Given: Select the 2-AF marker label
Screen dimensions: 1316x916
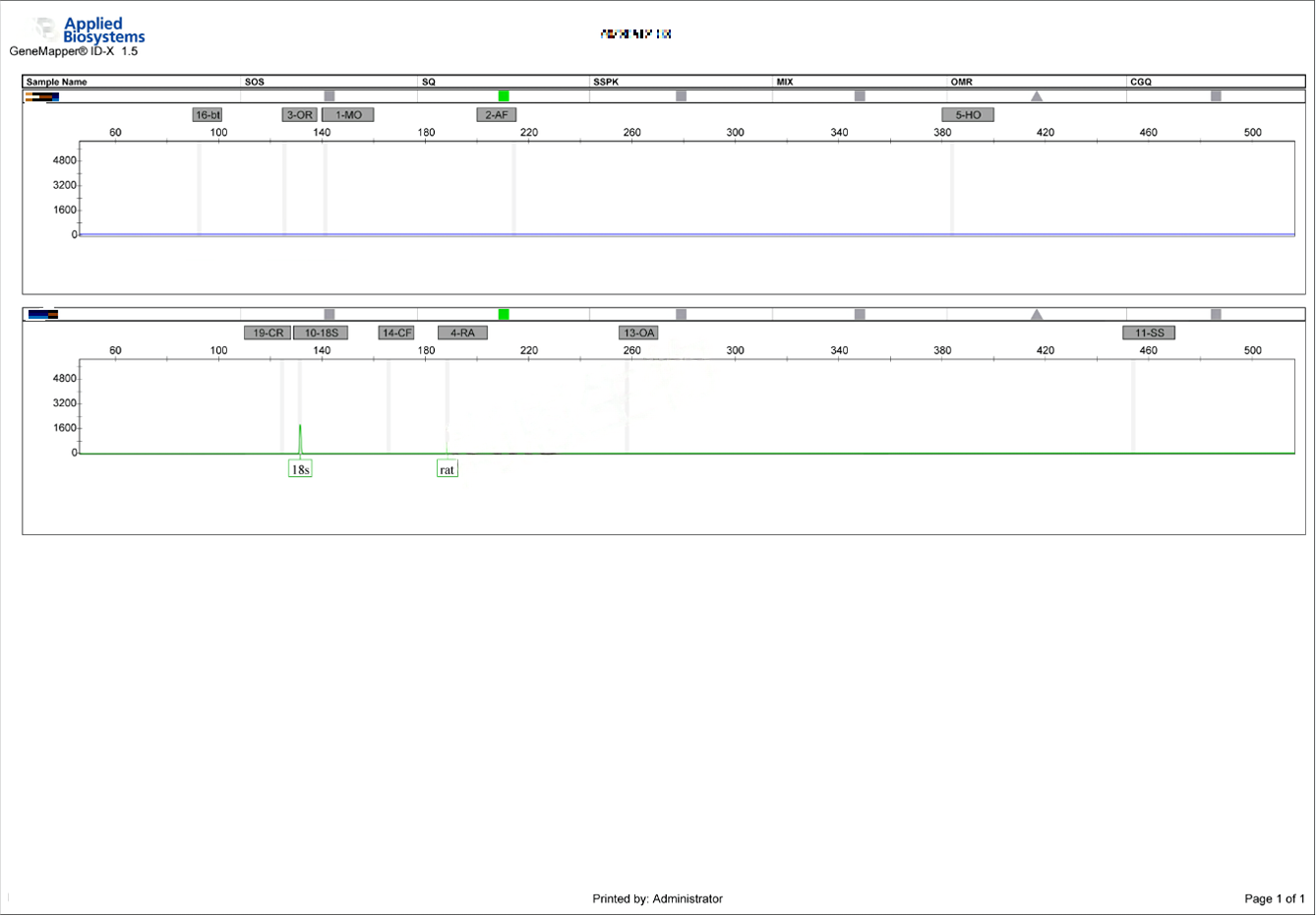Looking at the screenshot, I should 497,115.
